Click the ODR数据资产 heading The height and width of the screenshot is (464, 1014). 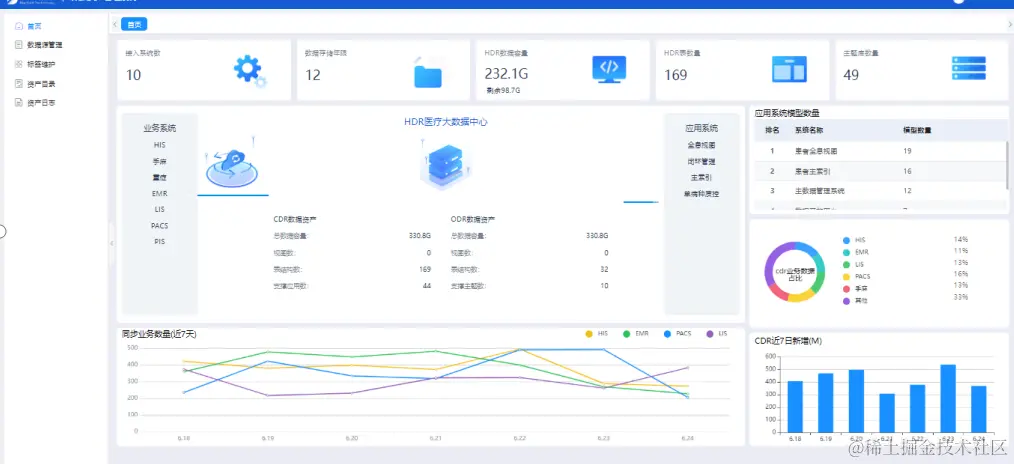coord(473,219)
